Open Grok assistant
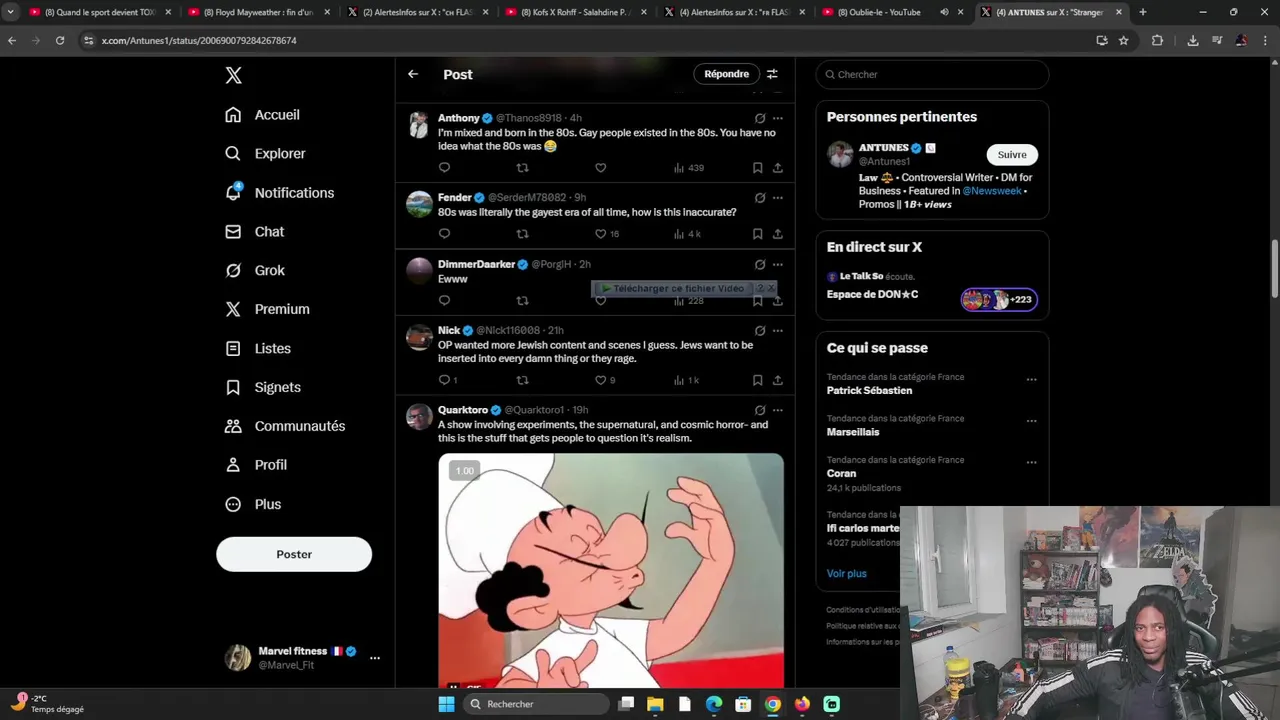The width and height of the screenshot is (1280, 720). (255, 271)
